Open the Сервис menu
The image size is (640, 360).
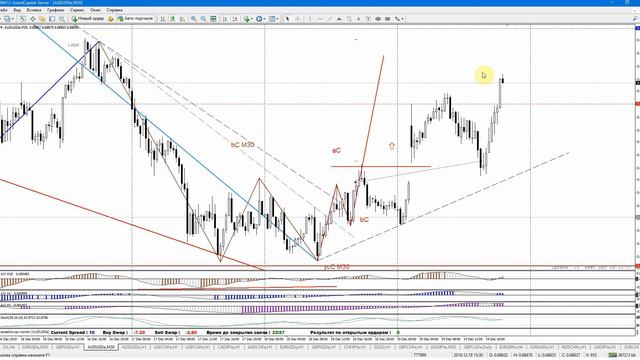77,10
